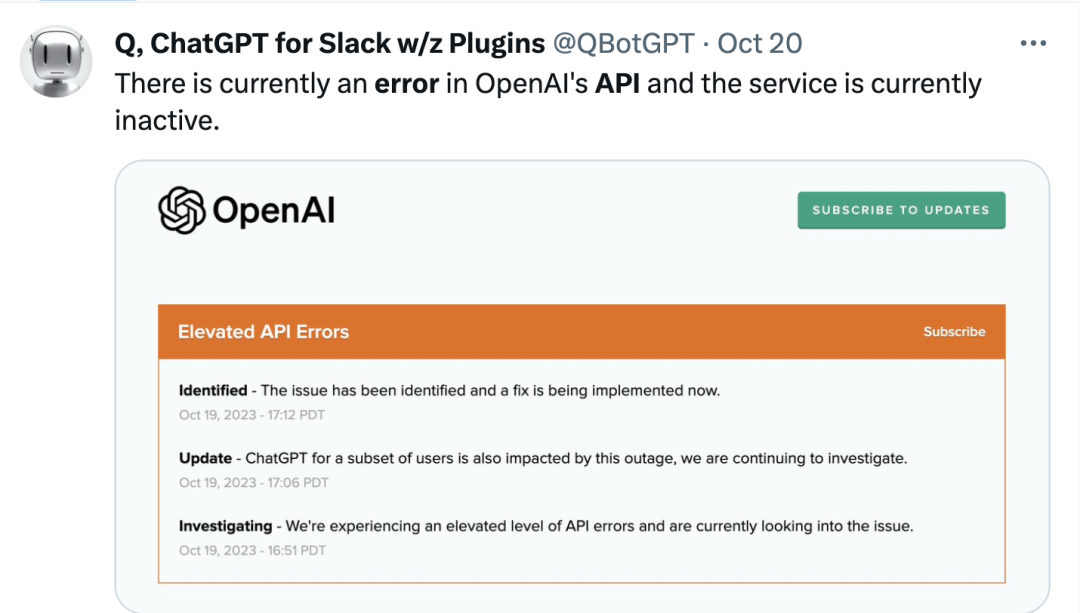Open the embedded OpenAI status image card
The width and height of the screenshot is (1080, 613).
point(582,386)
